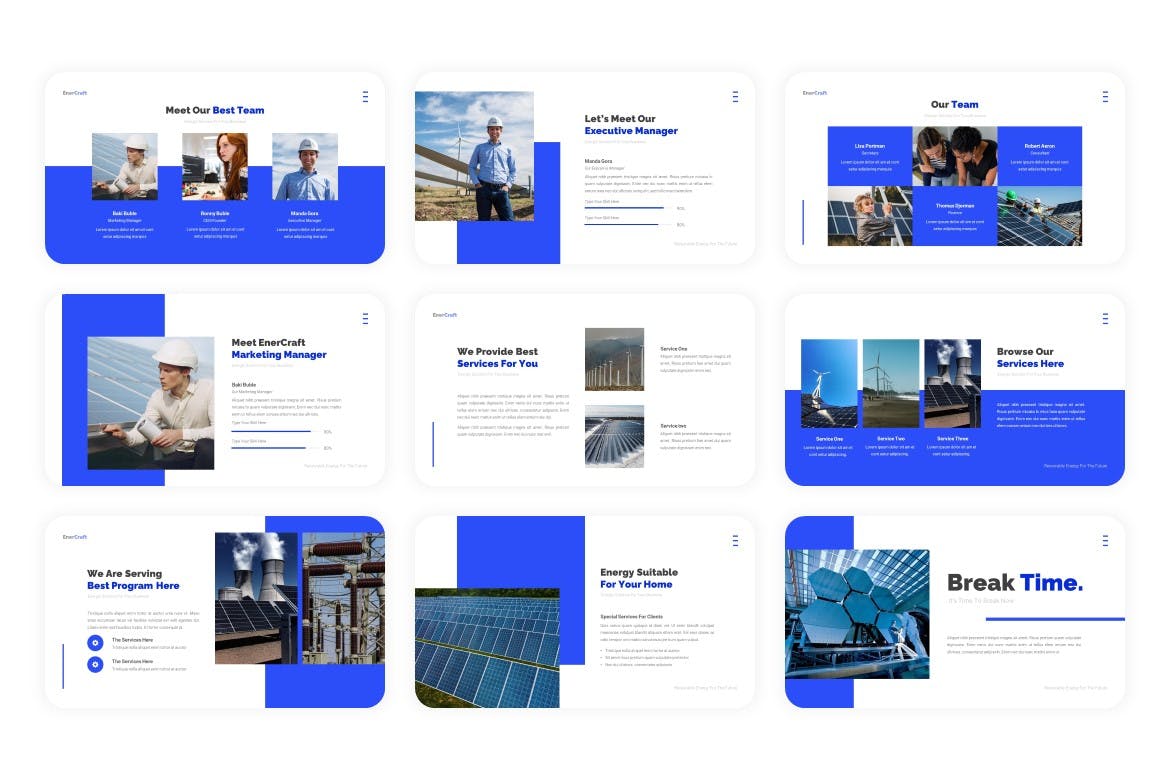The image size is (1170, 780).
Task: Click EnerCraft logo on Meet Our Best Team slide
Action: coord(75,93)
